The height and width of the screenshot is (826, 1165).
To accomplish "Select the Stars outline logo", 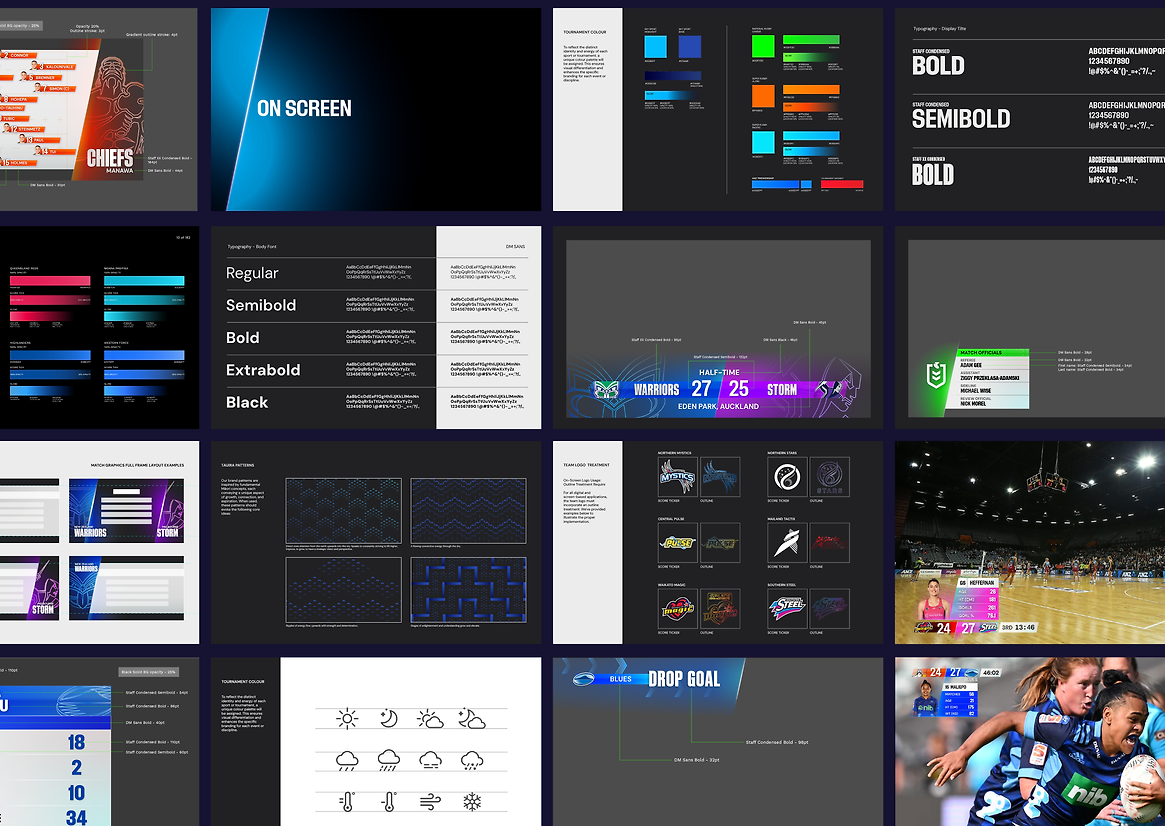I will 830,477.
